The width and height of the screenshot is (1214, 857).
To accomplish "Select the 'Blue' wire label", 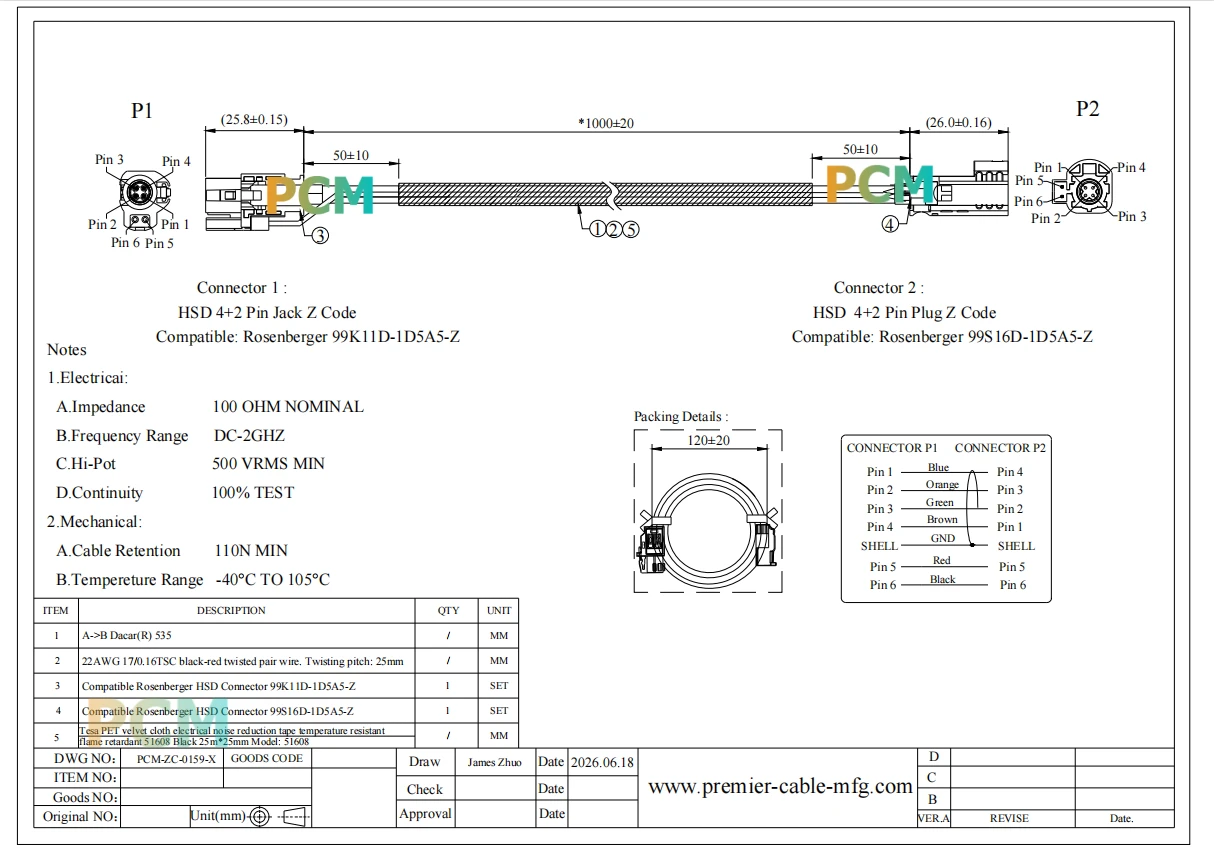I will (938, 467).
